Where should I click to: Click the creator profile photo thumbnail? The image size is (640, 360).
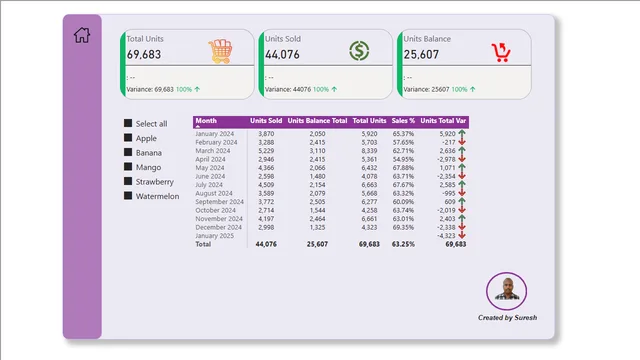507,291
